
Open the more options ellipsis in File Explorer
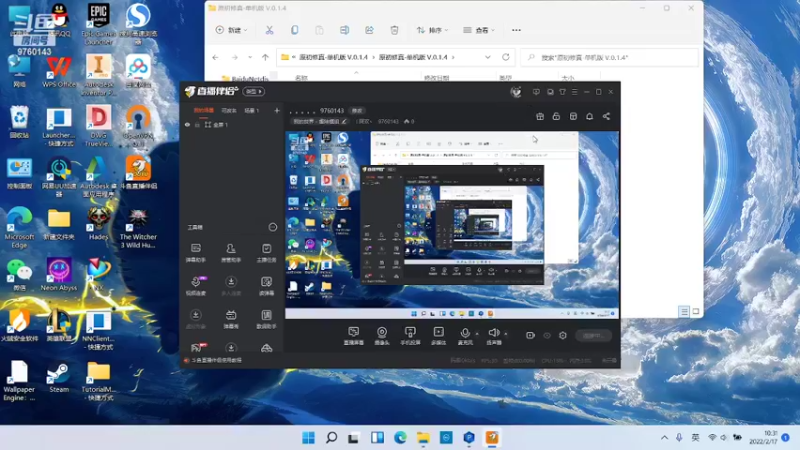point(516,30)
